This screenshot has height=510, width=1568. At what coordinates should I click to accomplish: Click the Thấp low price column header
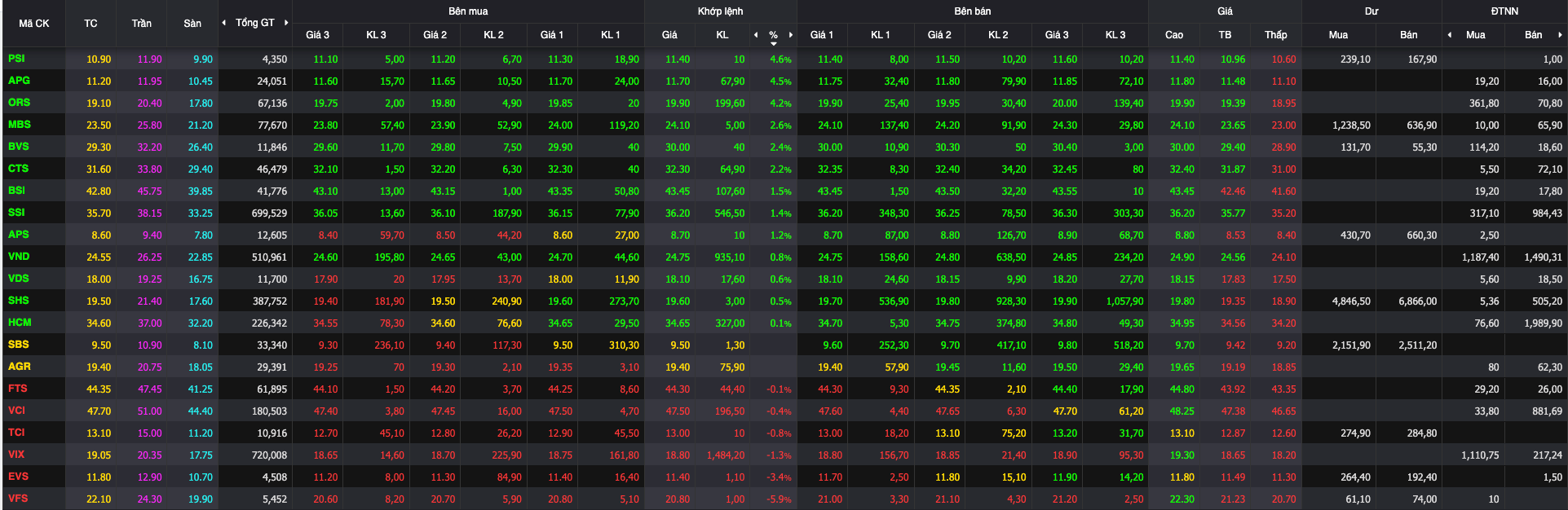coord(1276,35)
